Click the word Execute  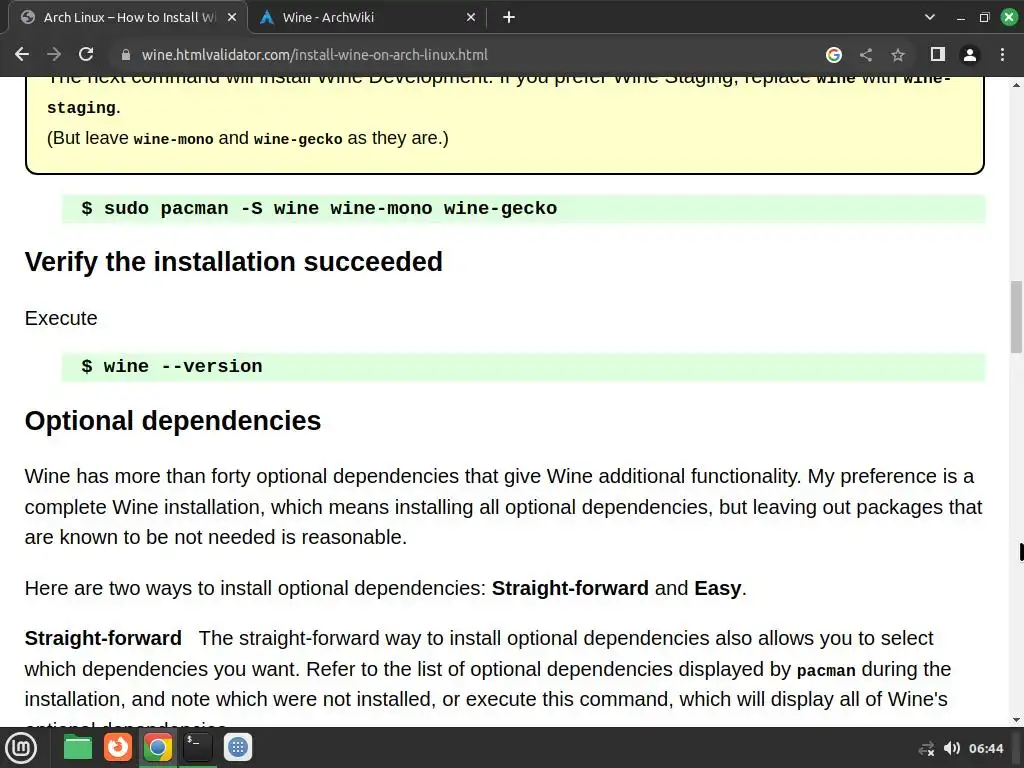[x=61, y=318]
